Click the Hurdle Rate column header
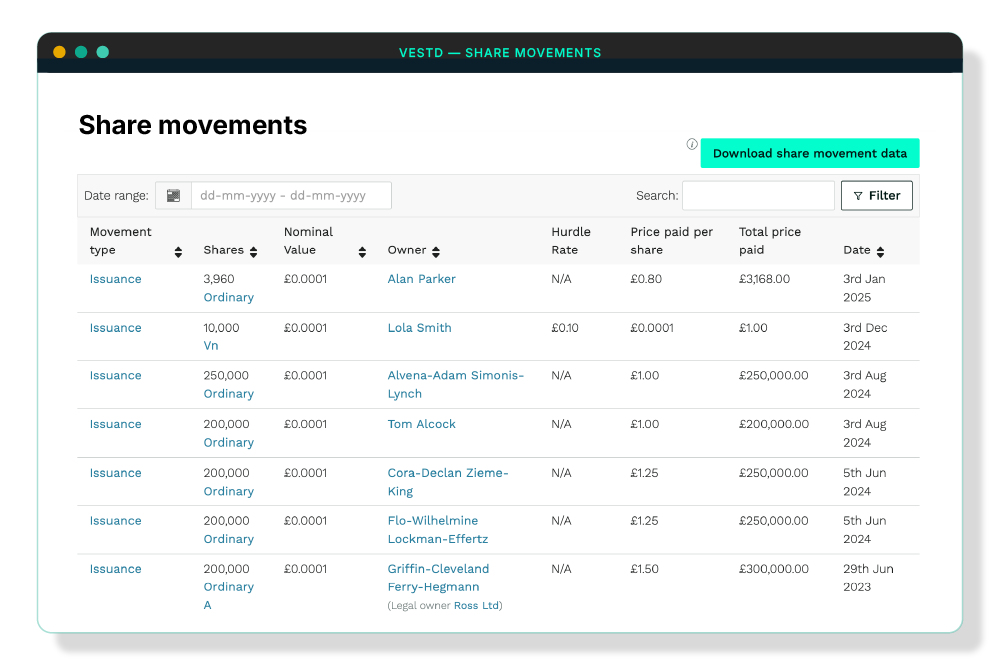This screenshot has width=1000, height=666. click(x=571, y=240)
